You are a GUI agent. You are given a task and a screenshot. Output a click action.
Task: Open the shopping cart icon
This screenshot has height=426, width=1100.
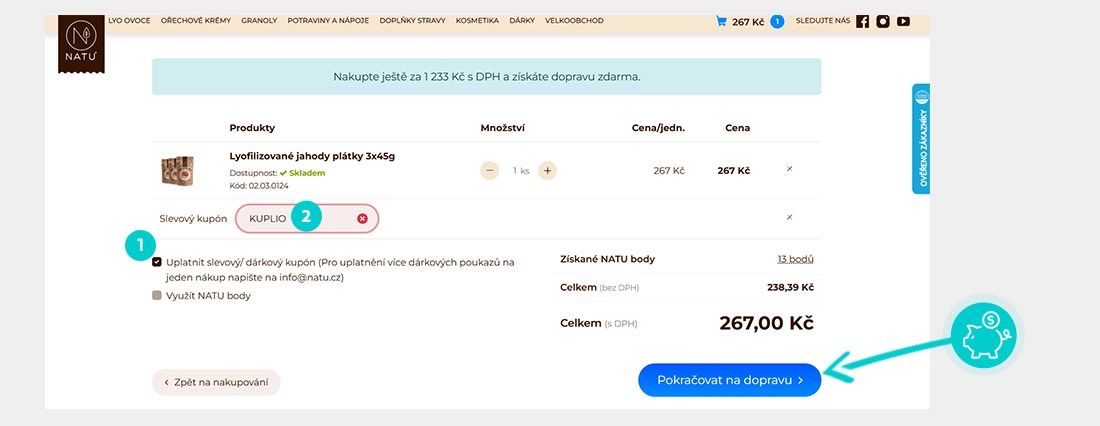point(720,21)
